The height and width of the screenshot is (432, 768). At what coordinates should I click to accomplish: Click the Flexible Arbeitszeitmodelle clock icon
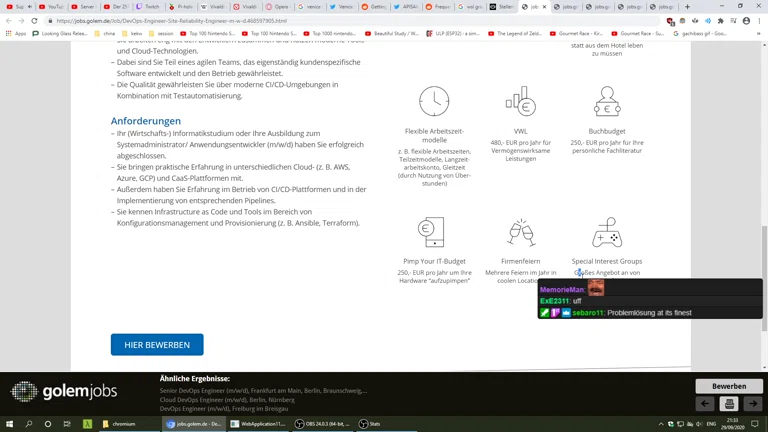click(x=434, y=101)
